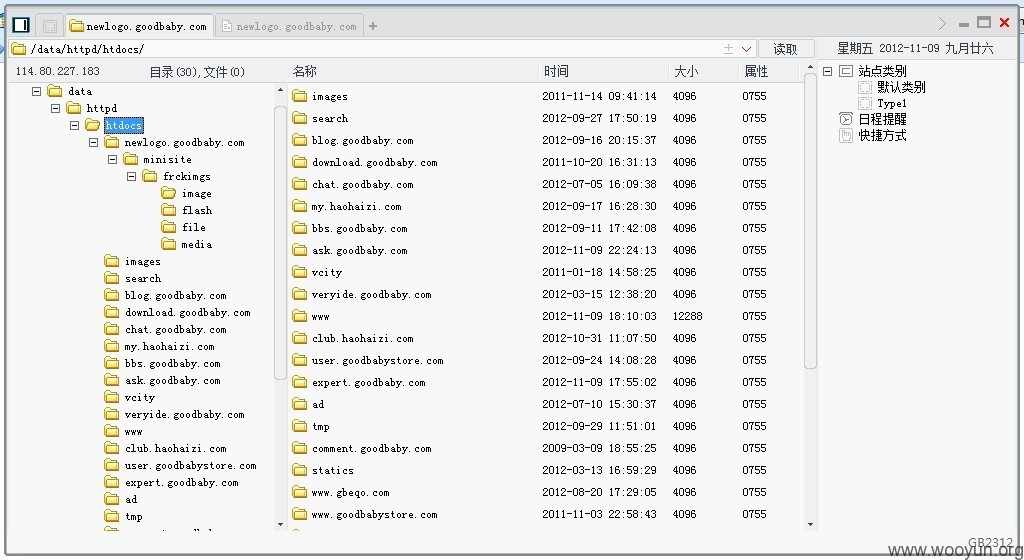
Task: Collapse the frckimgs tree node
Action: (x=131, y=176)
